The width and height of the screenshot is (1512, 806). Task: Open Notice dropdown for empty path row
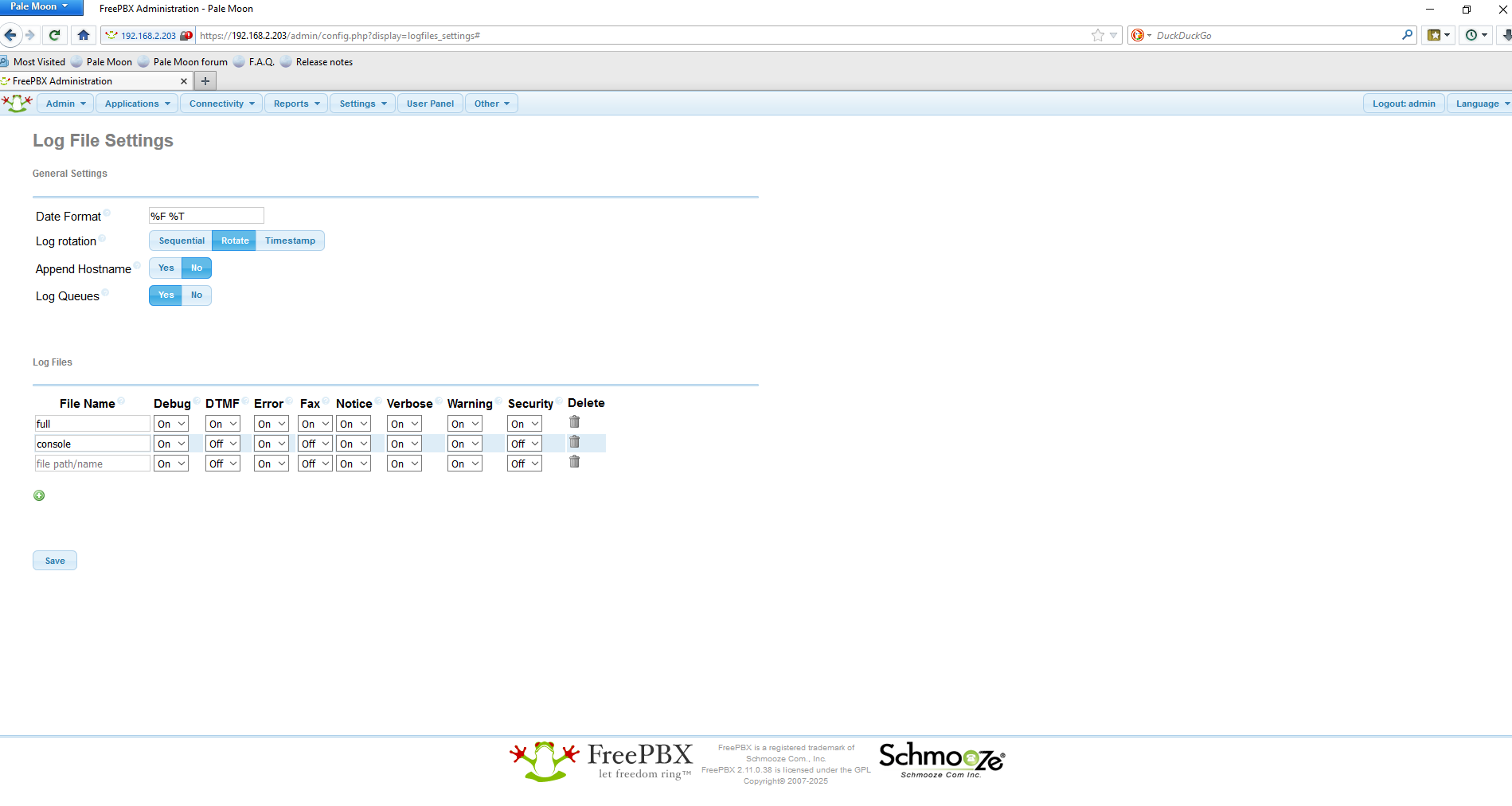pyautogui.click(x=354, y=464)
